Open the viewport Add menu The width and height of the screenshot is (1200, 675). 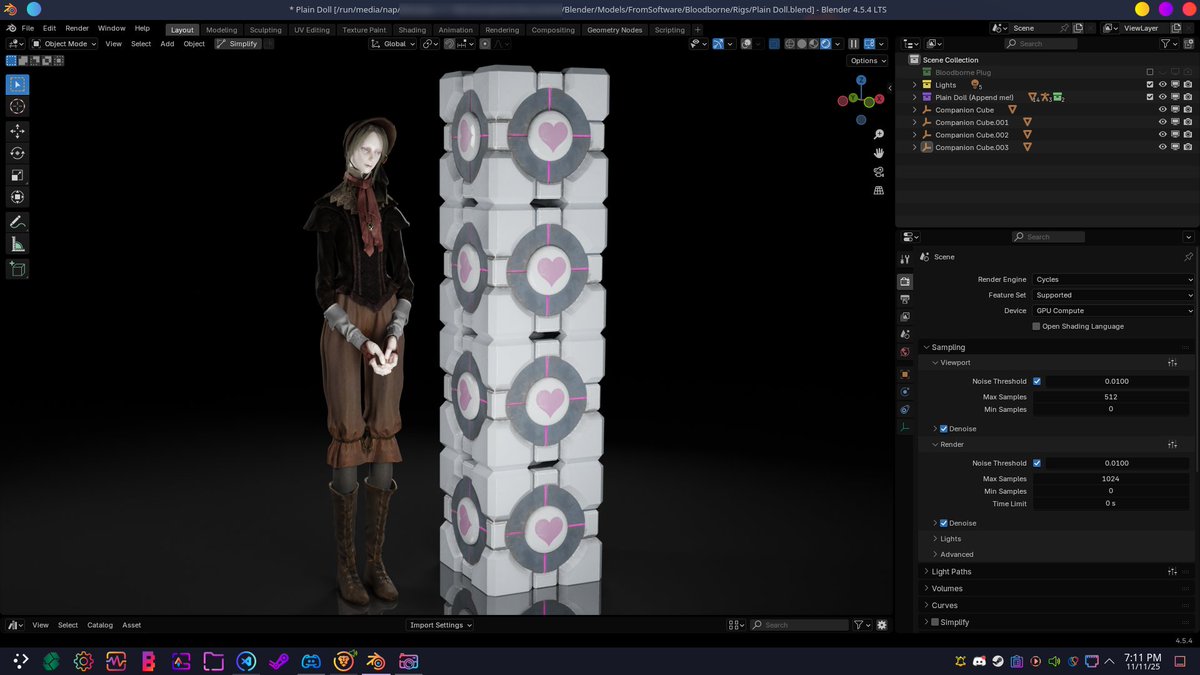tap(167, 44)
